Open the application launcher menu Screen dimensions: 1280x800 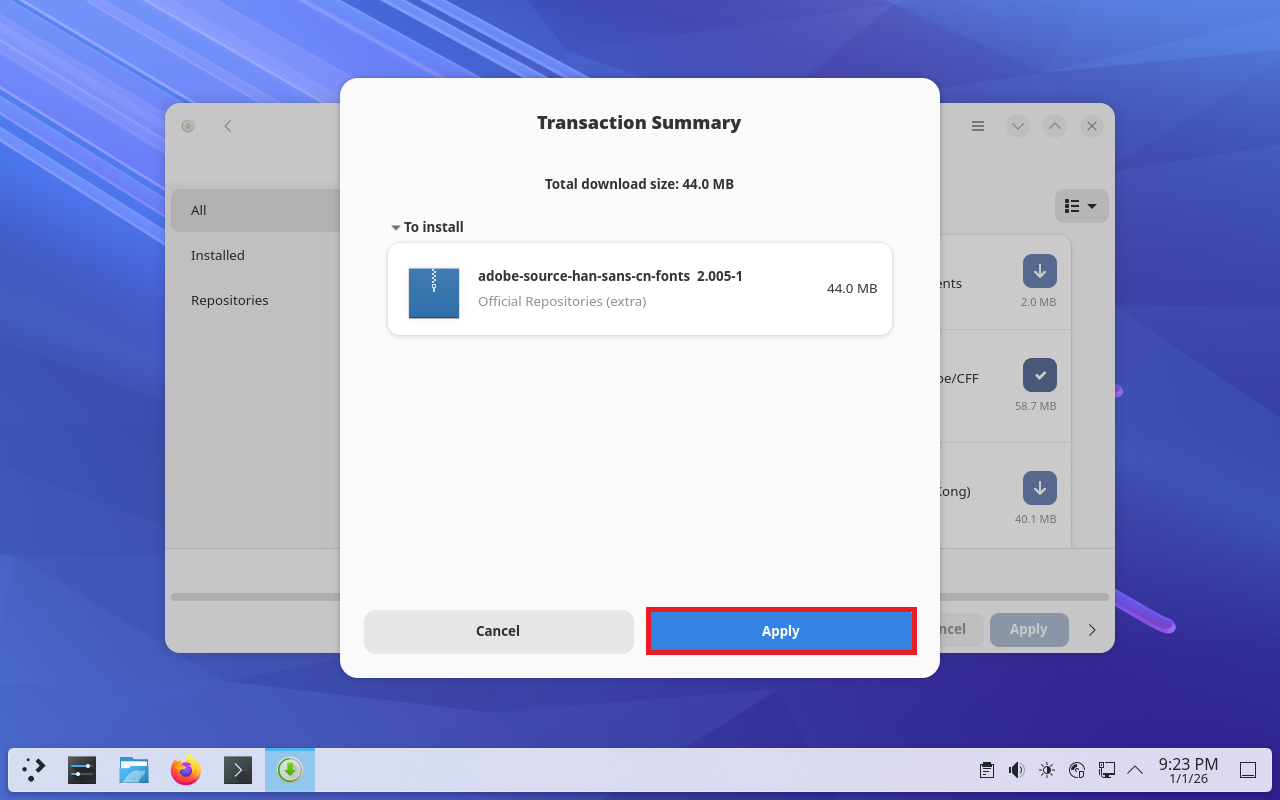[34, 770]
